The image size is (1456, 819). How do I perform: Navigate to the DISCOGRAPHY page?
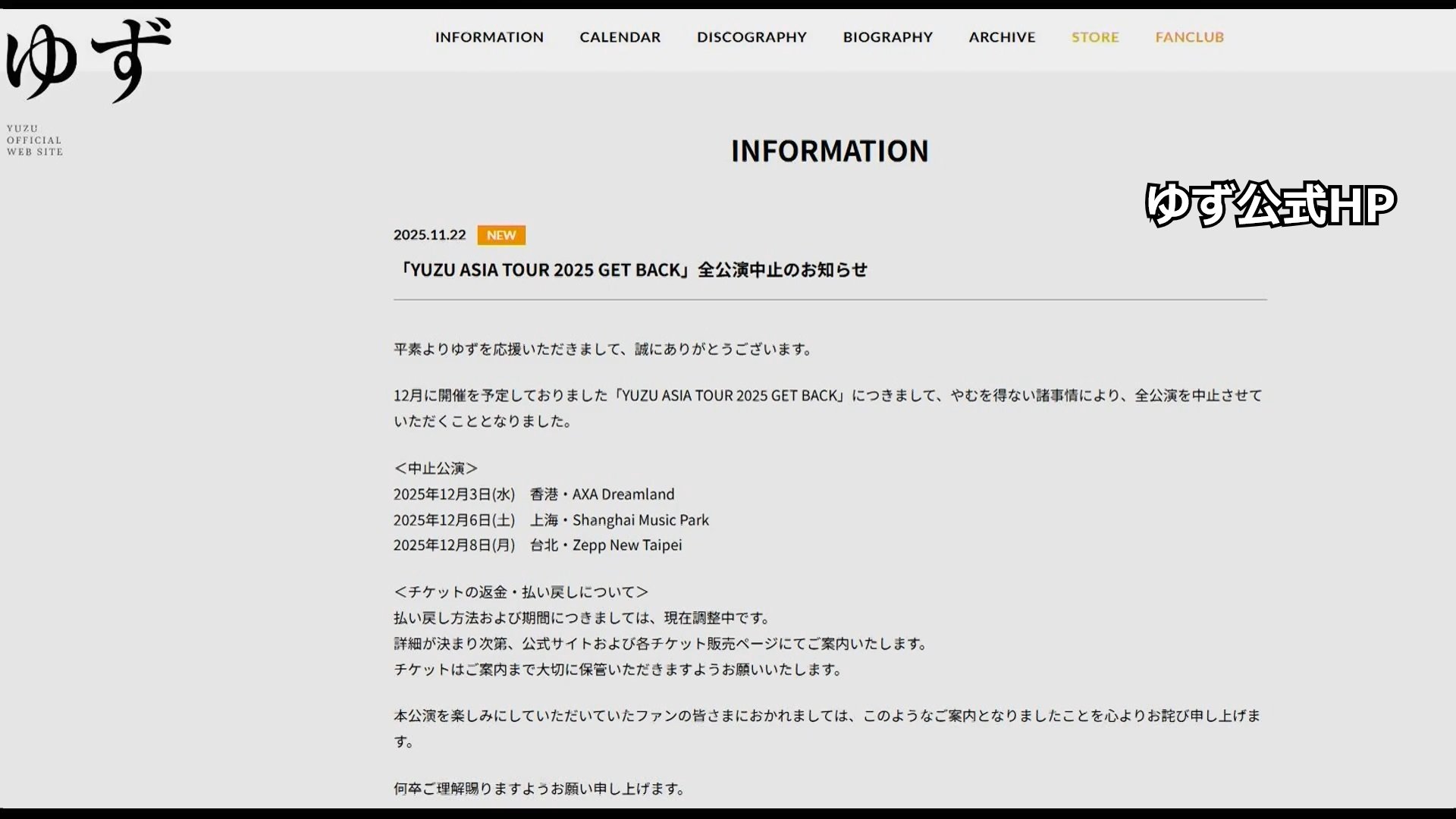click(x=752, y=37)
